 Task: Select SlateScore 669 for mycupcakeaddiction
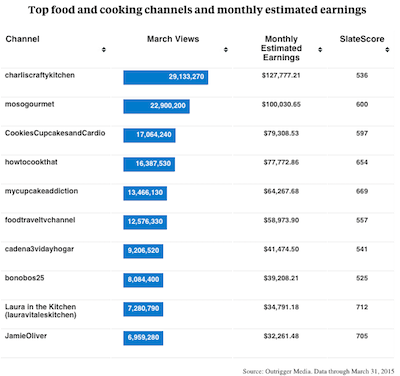click(362, 192)
